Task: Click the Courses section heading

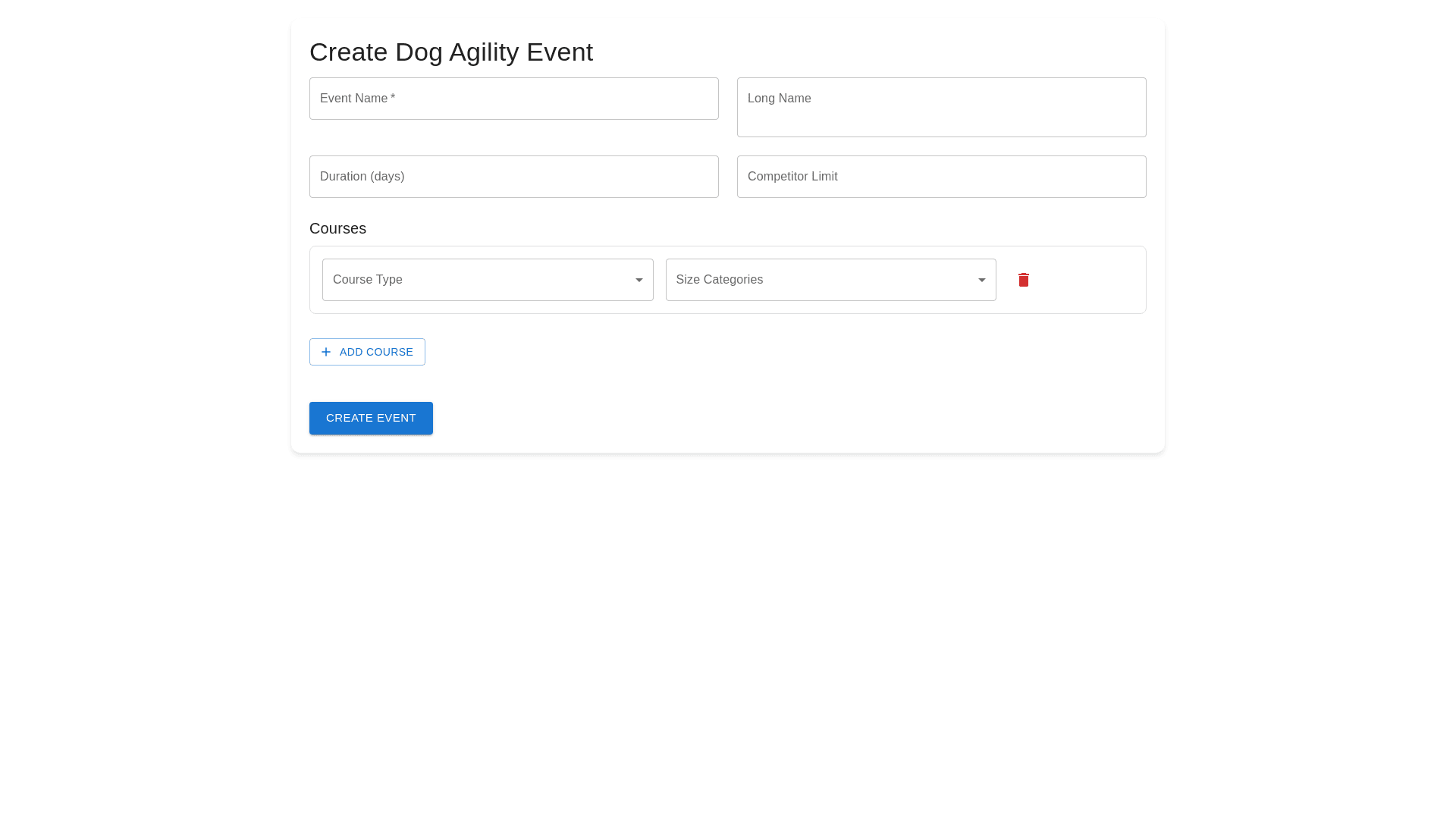Action: click(337, 228)
